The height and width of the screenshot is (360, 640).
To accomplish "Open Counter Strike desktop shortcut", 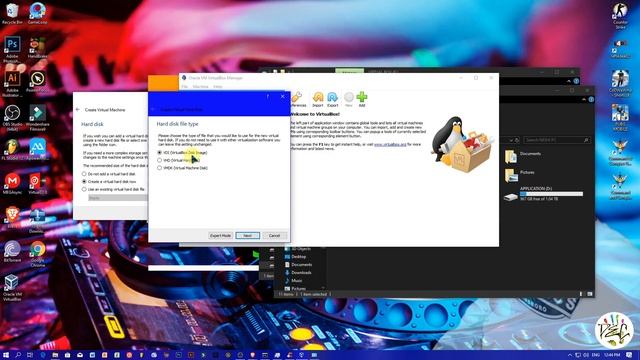I will coord(620,16).
